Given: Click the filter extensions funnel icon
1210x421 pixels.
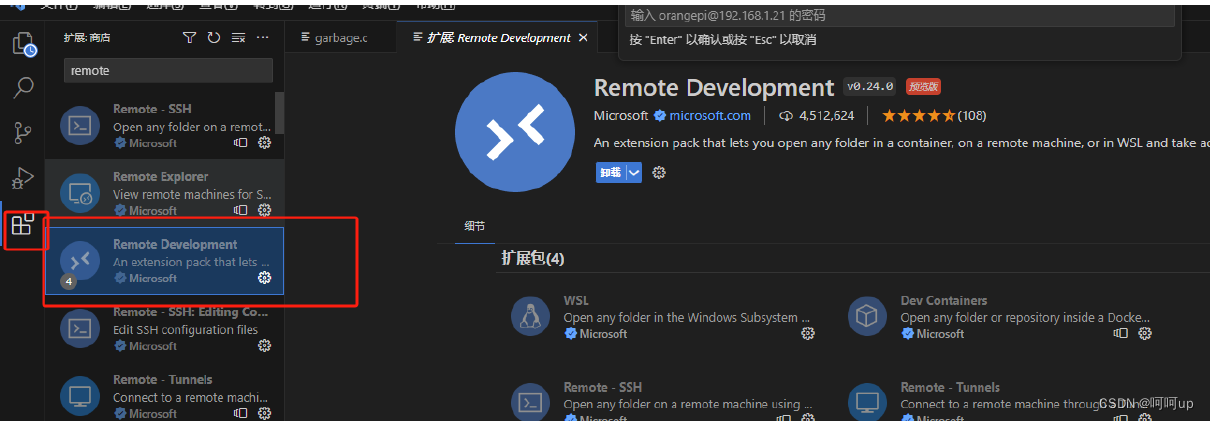Looking at the screenshot, I should 189,38.
